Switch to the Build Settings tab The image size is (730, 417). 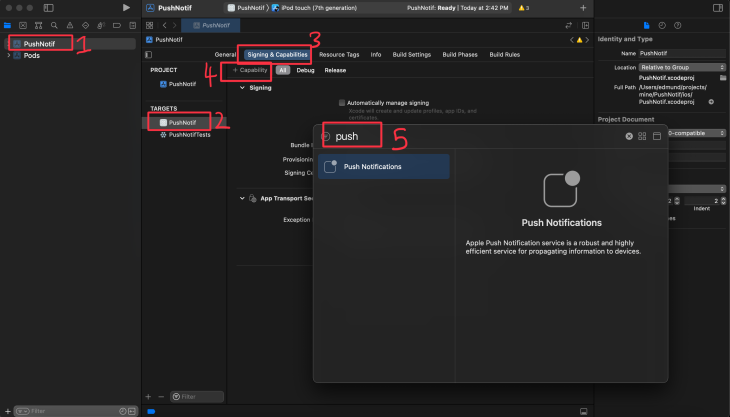click(410, 54)
